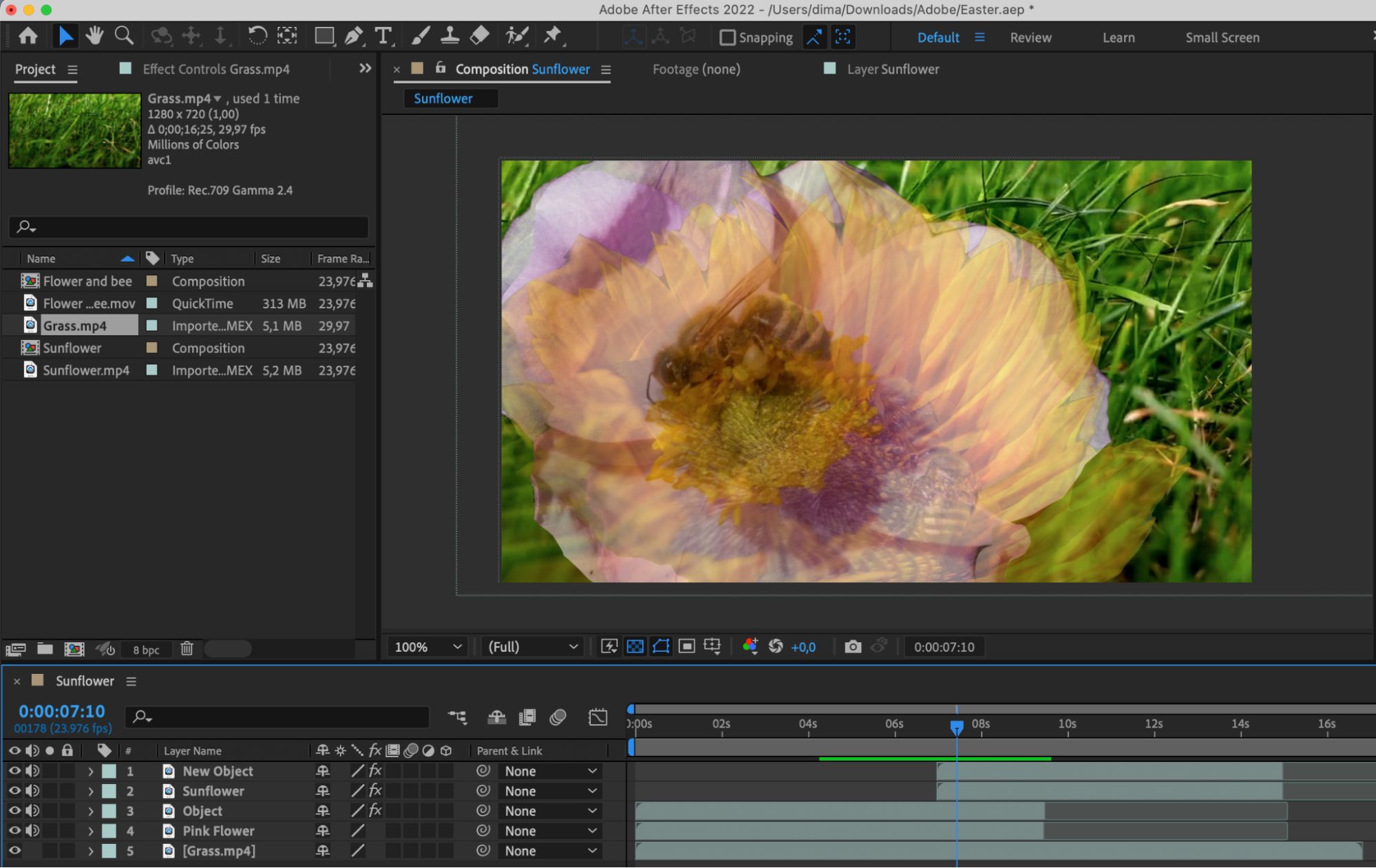Switch to the Project panel tab
This screenshot has height=868, width=1376.
(35, 69)
